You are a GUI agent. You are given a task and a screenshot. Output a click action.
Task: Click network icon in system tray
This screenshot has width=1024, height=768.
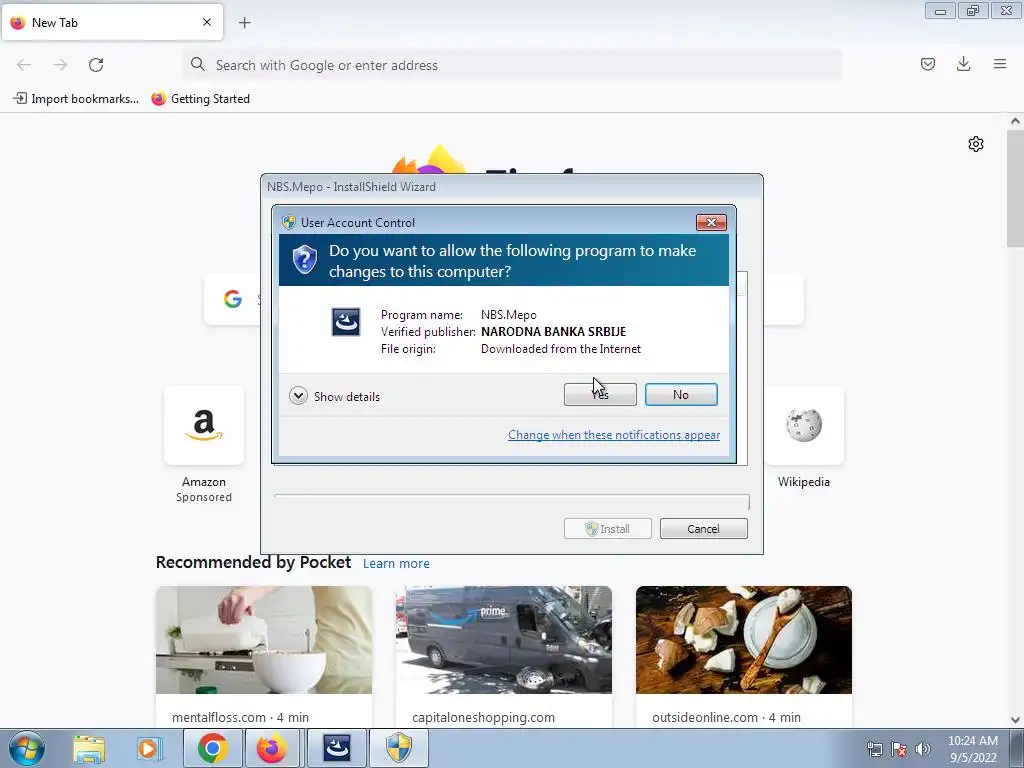[874, 749]
